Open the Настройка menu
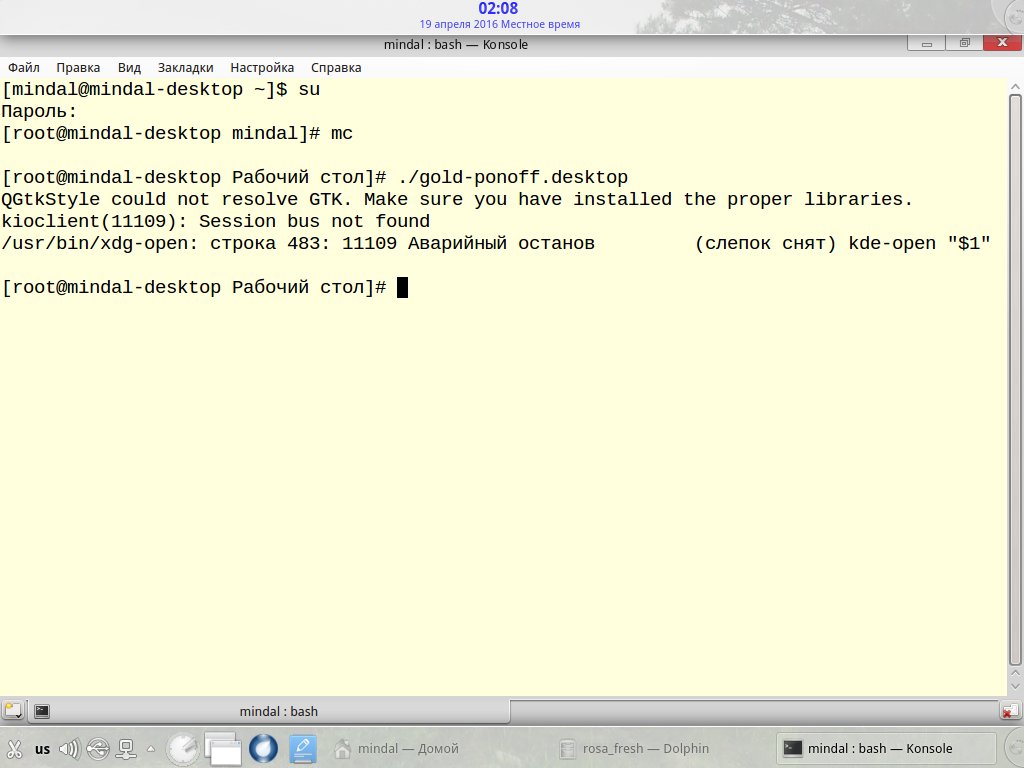Screen dimensions: 1024x768 [262, 67]
